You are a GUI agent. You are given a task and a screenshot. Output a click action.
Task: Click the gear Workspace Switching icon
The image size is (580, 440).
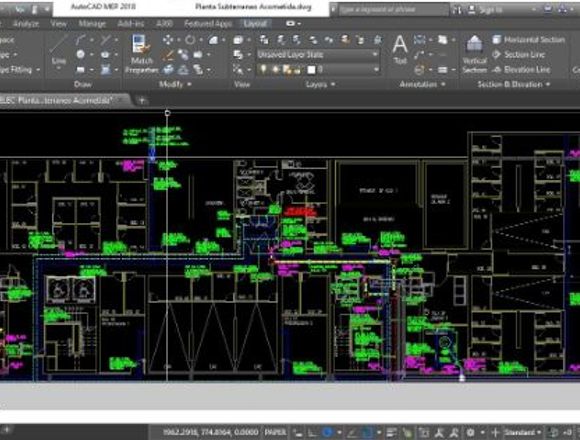471,432
